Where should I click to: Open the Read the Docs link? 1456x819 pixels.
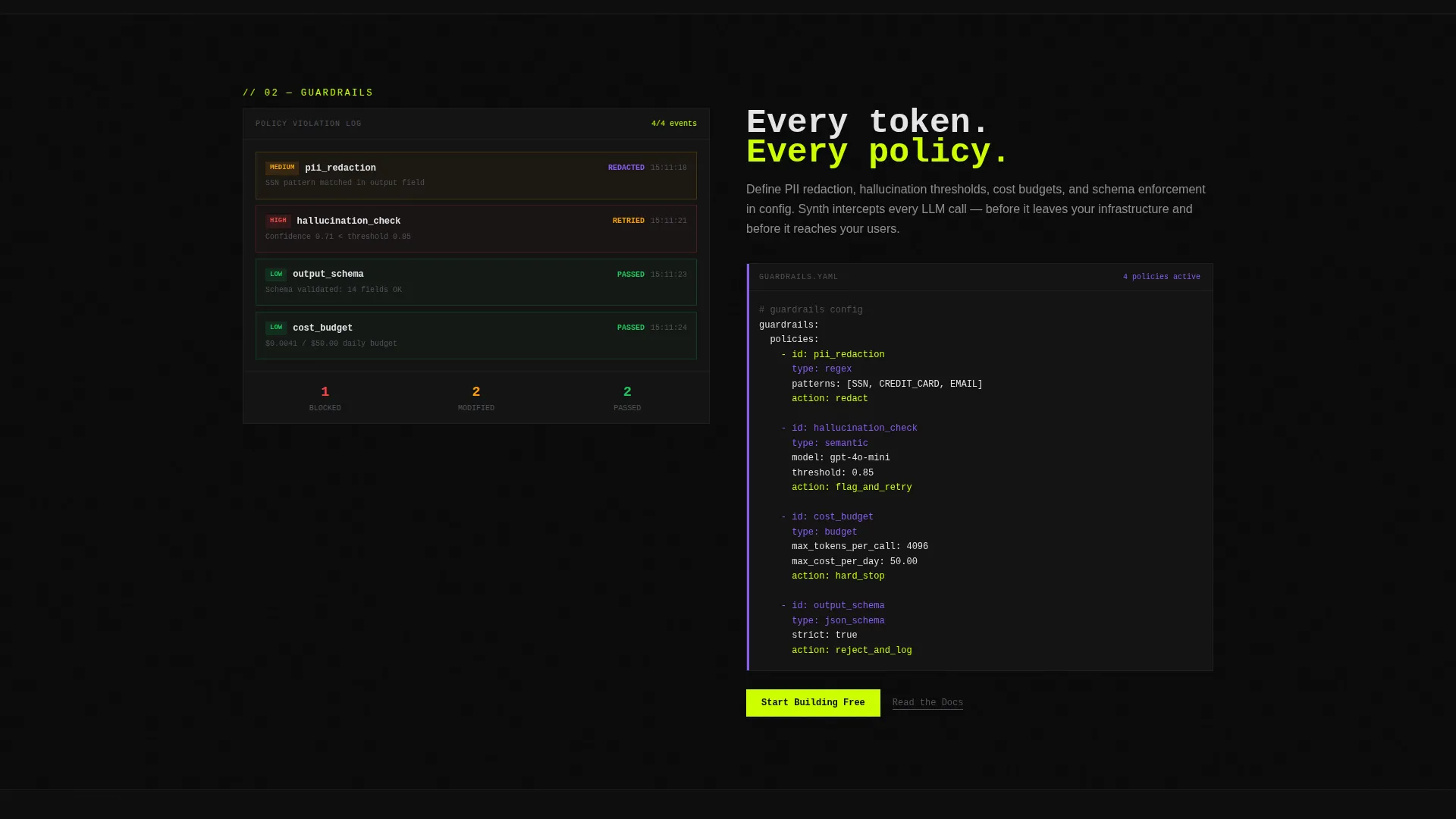927,703
